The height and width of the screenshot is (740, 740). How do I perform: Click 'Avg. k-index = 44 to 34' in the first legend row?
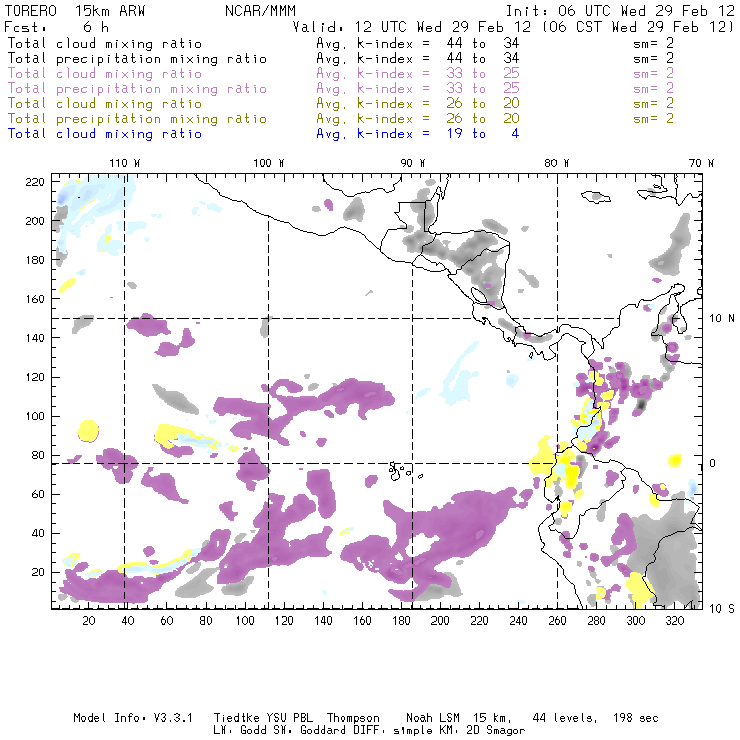click(418, 43)
